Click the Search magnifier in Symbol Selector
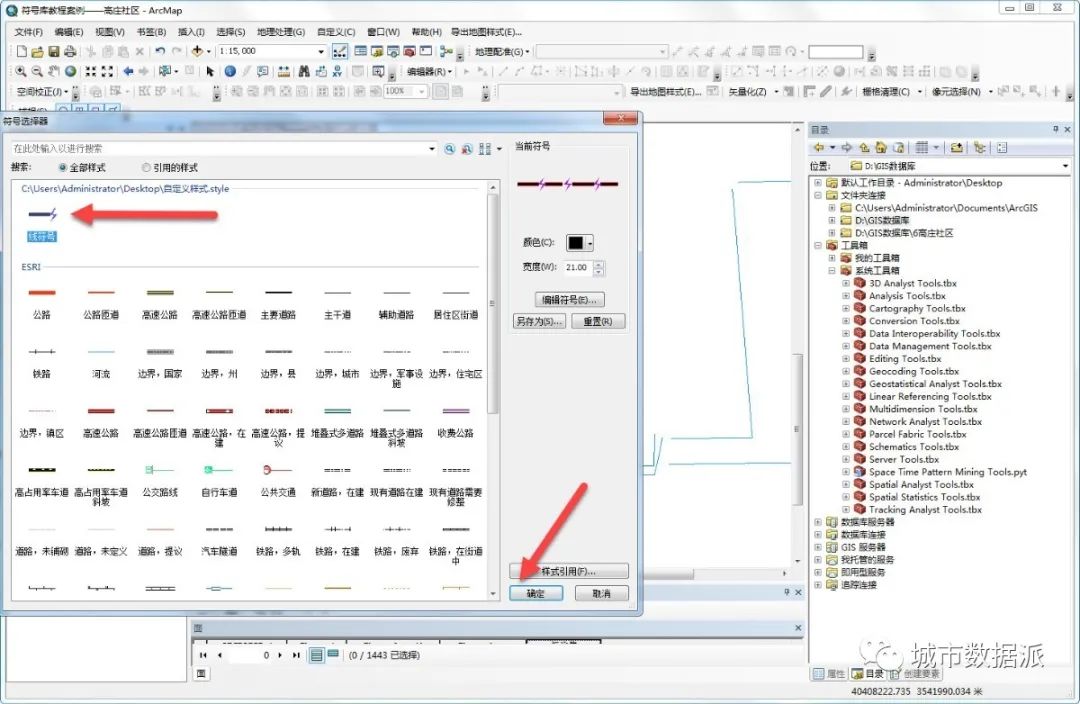1080x704 pixels. click(450, 149)
